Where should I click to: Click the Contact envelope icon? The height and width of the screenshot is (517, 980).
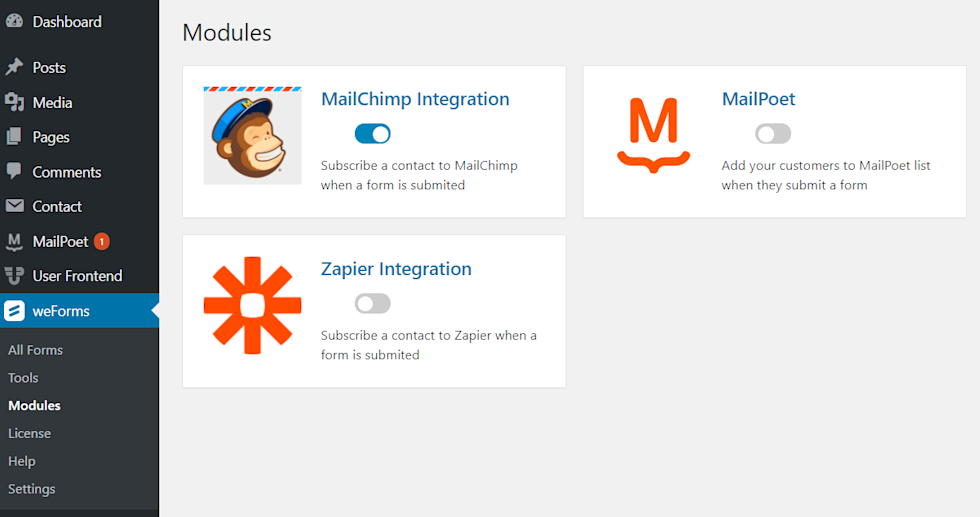click(x=14, y=206)
